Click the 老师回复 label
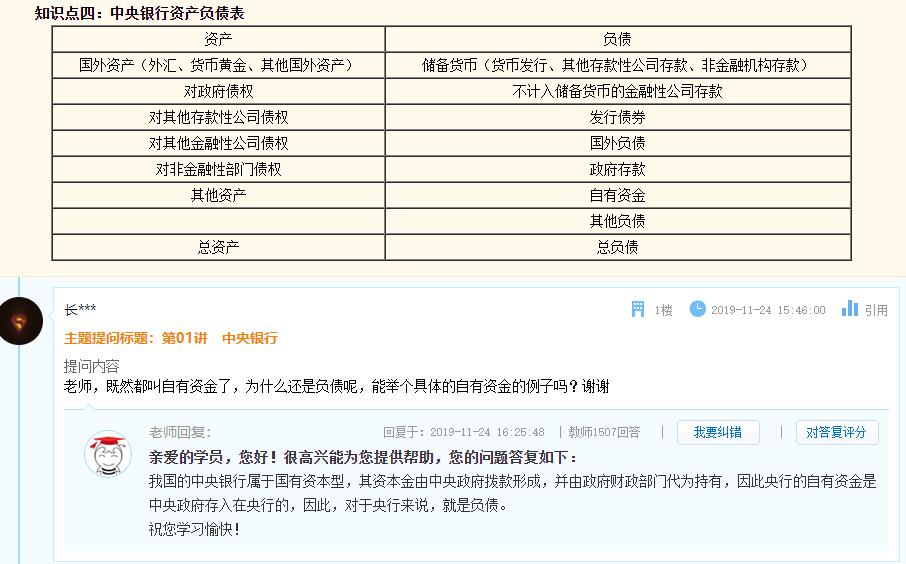906x564 pixels. coord(179,432)
